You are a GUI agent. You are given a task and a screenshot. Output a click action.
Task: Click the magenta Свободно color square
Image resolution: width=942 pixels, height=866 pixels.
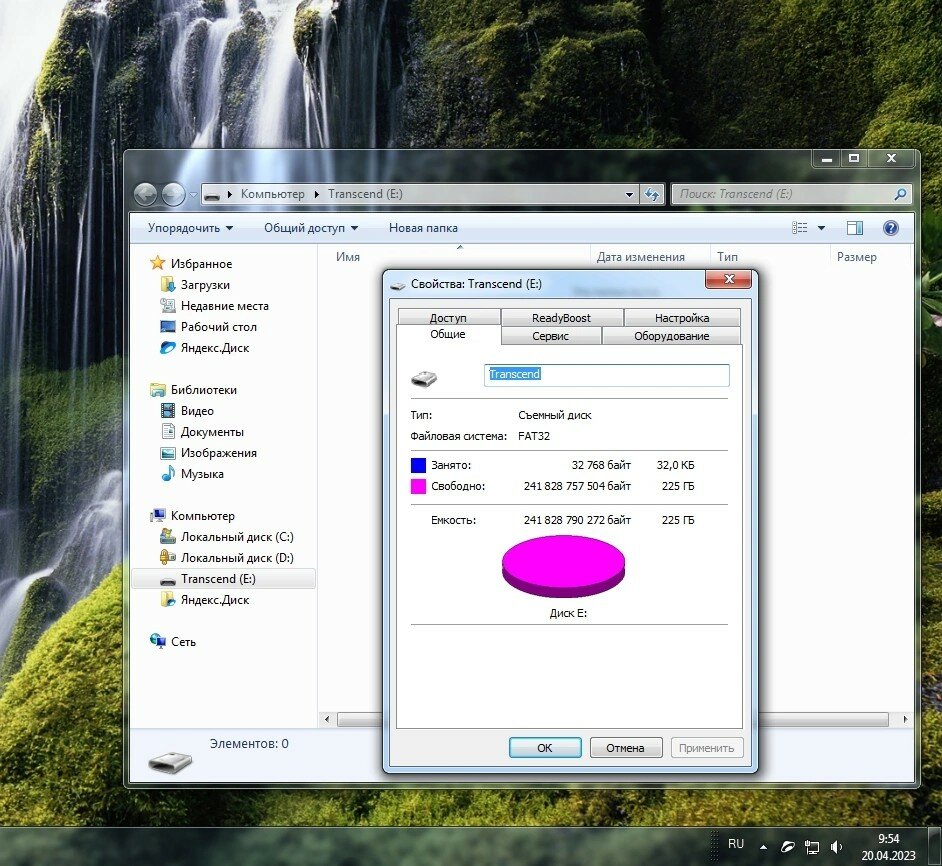pos(418,486)
